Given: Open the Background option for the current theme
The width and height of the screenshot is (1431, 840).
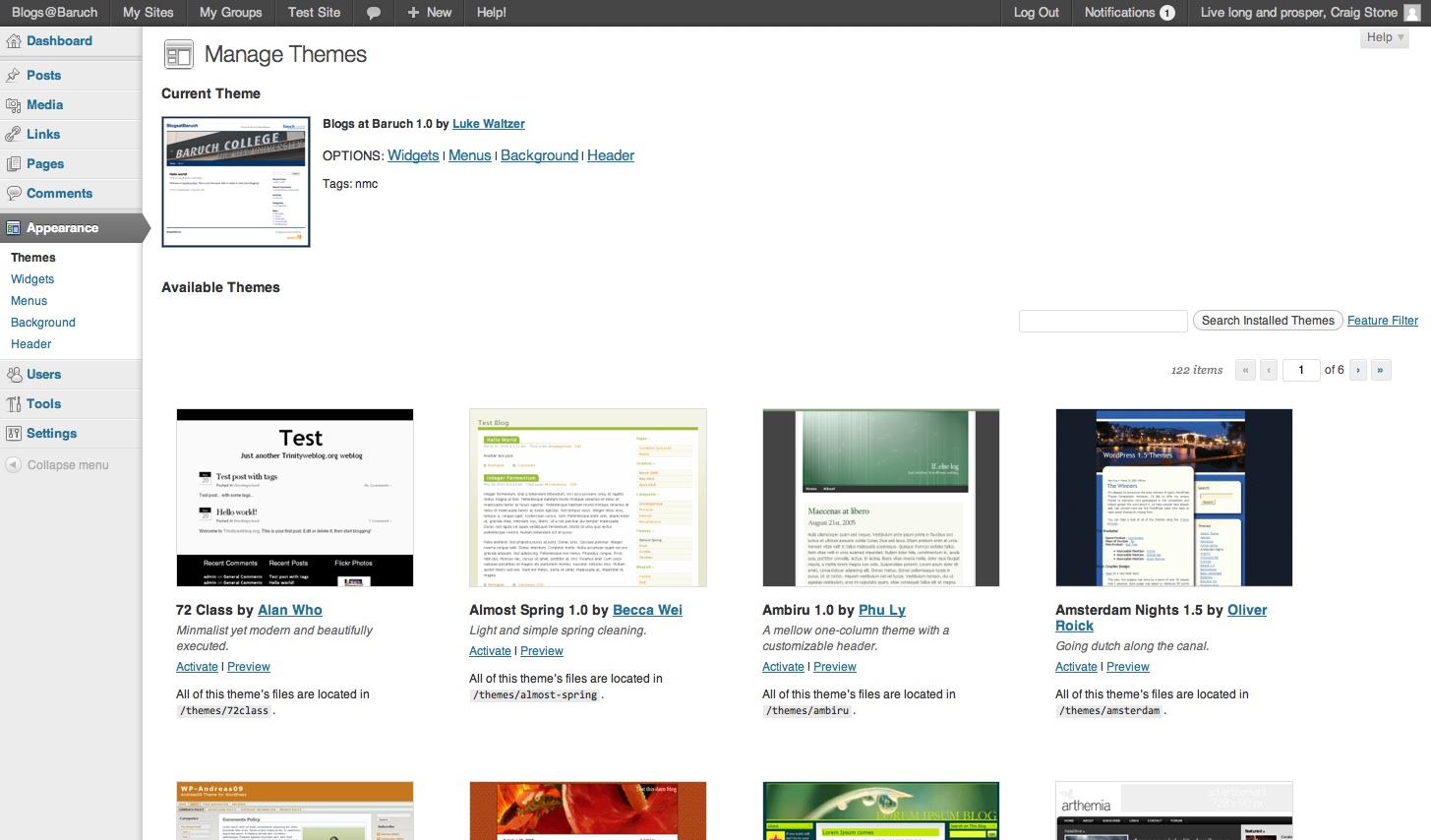Looking at the screenshot, I should pyautogui.click(x=540, y=155).
